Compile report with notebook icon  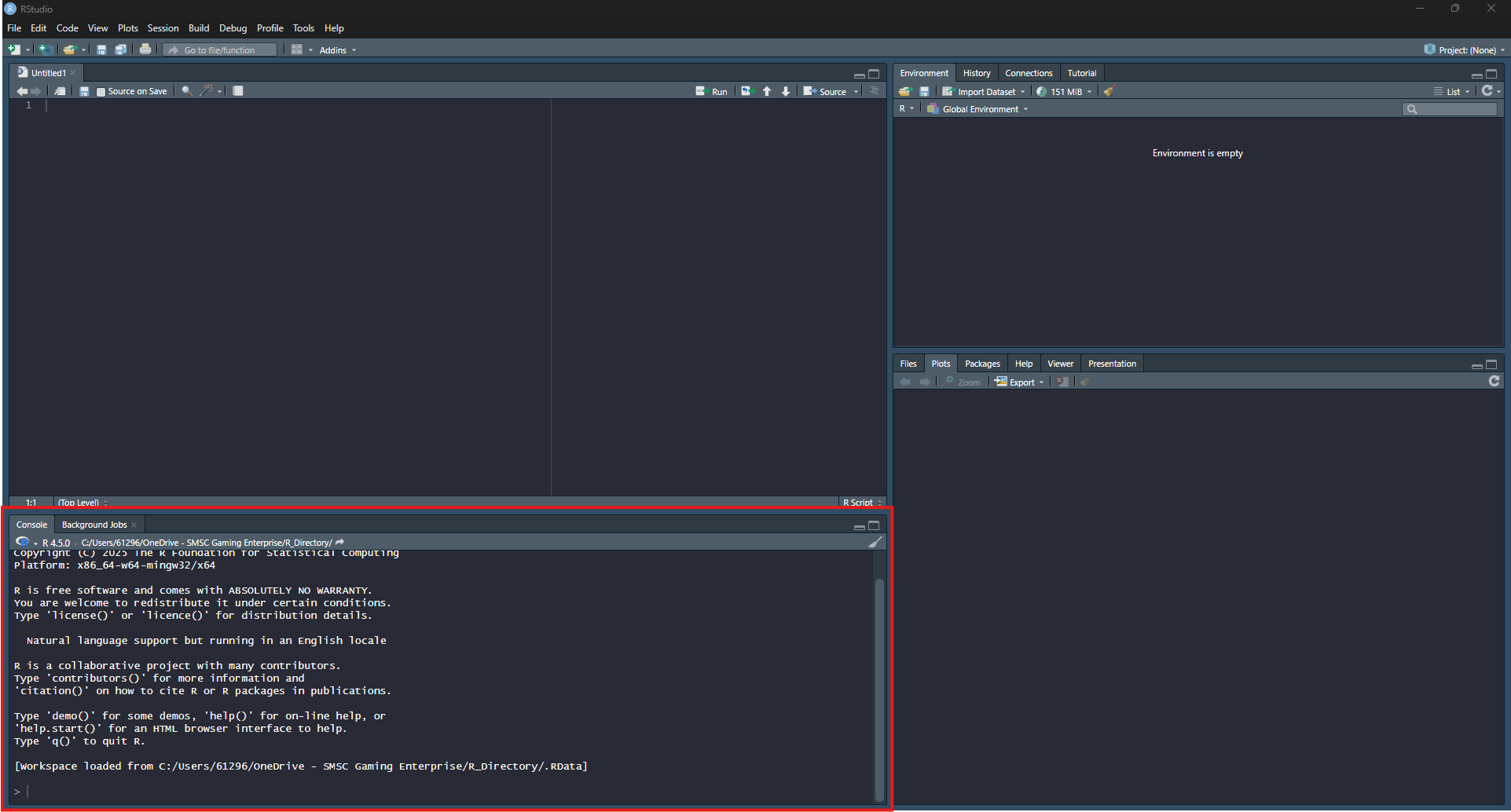(x=238, y=91)
